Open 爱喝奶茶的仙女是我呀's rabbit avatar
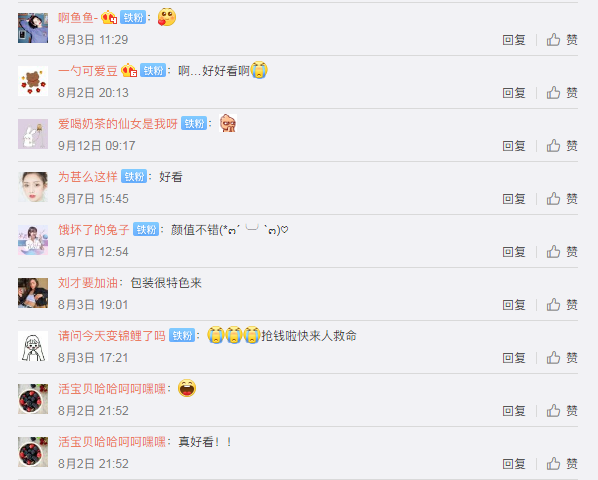This screenshot has width=598, height=480. [33, 134]
